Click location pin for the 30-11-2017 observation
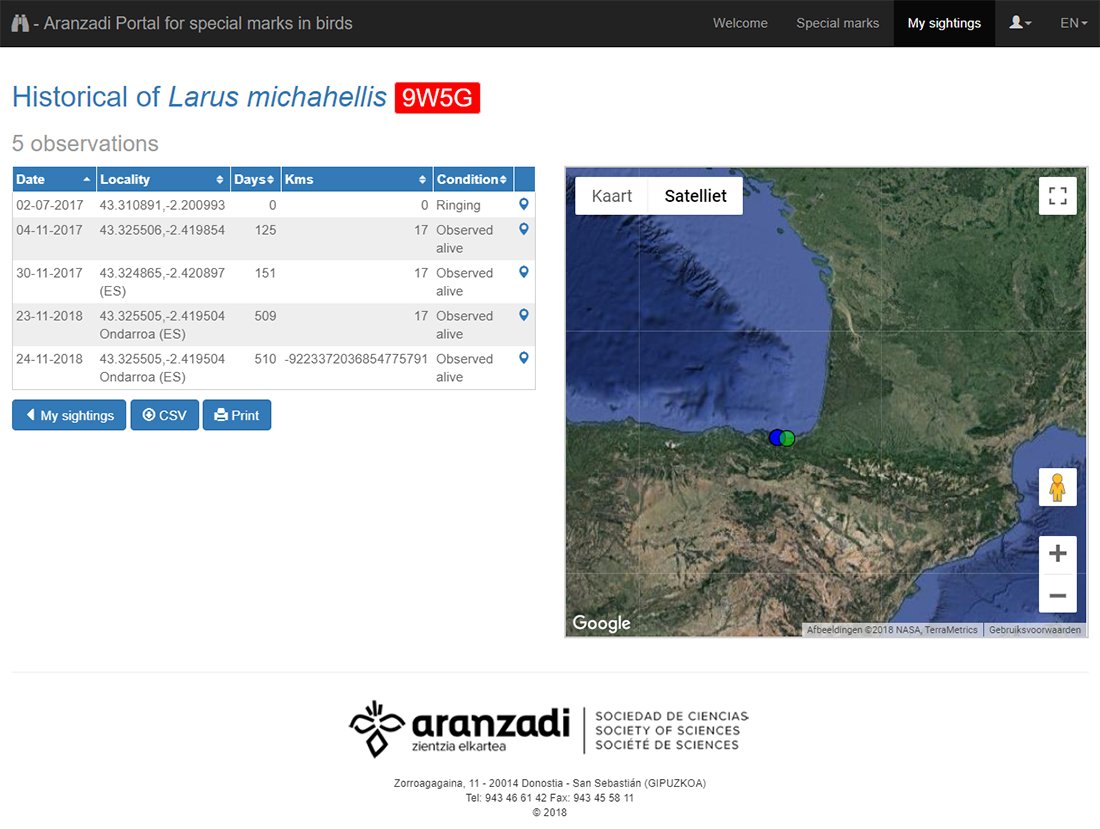 523,272
